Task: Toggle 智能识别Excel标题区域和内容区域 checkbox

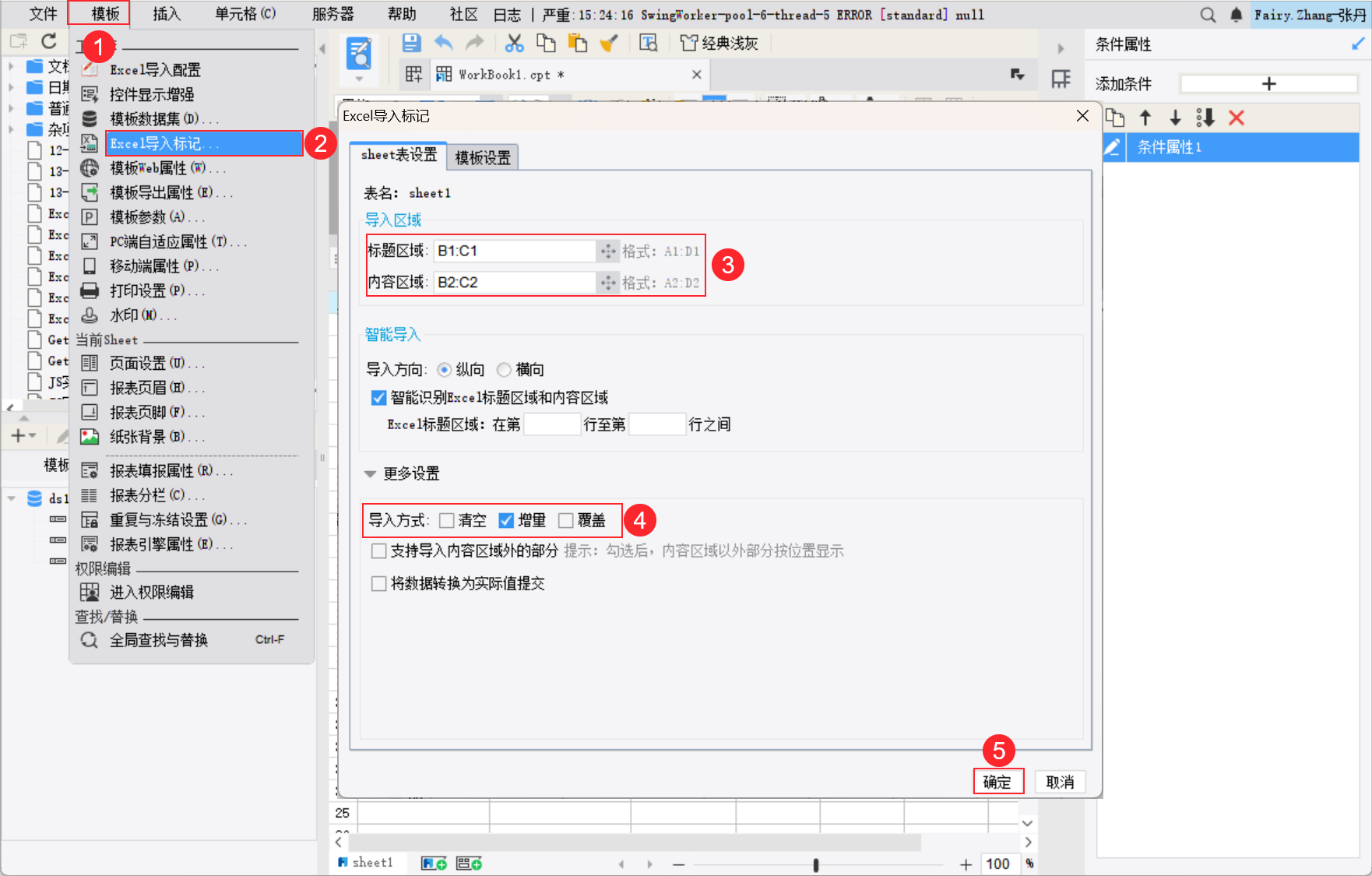Action: (x=378, y=398)
